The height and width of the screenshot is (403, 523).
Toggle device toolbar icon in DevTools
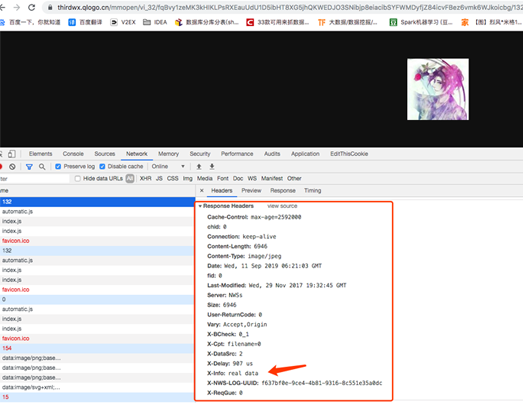tap(12, 154)
